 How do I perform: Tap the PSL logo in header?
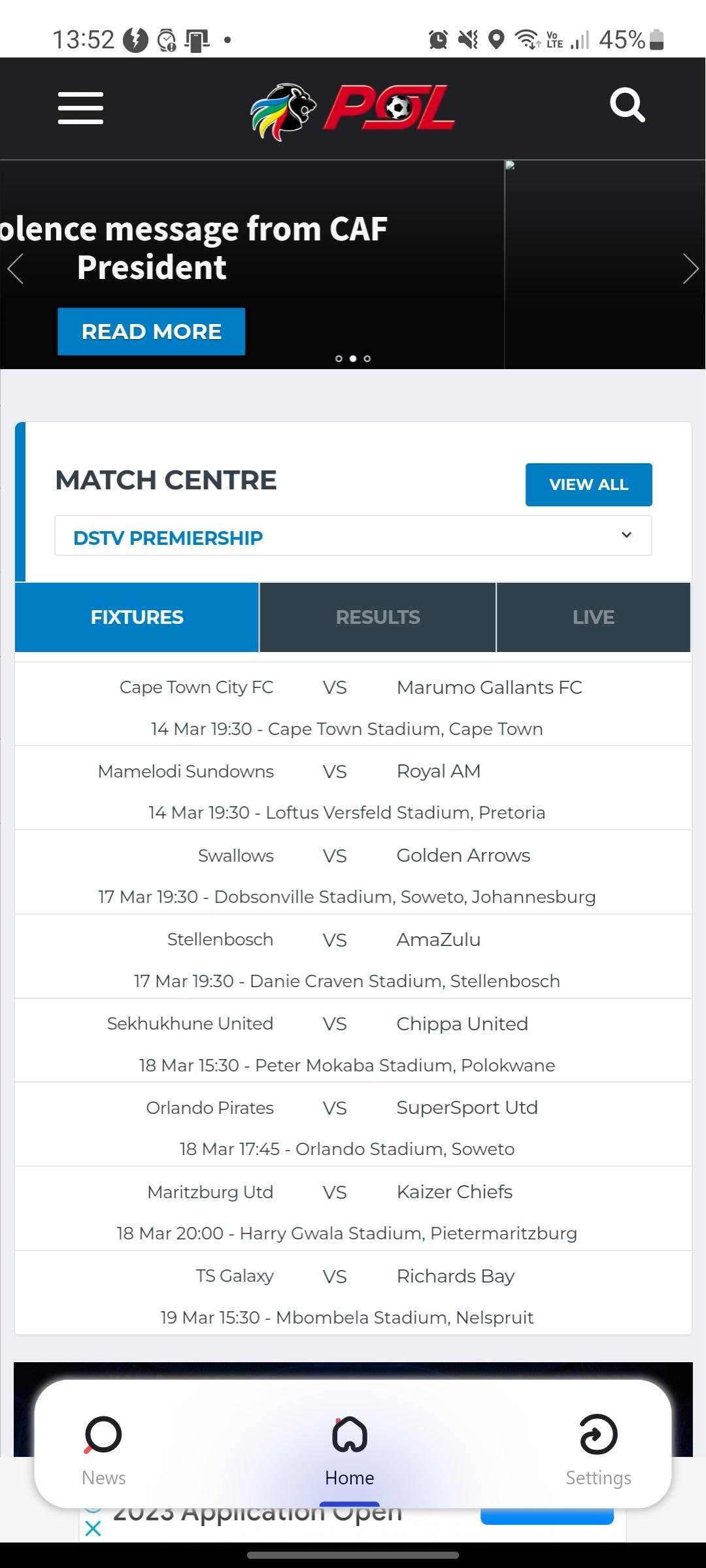pyautogui.click(x=352, y=109)
